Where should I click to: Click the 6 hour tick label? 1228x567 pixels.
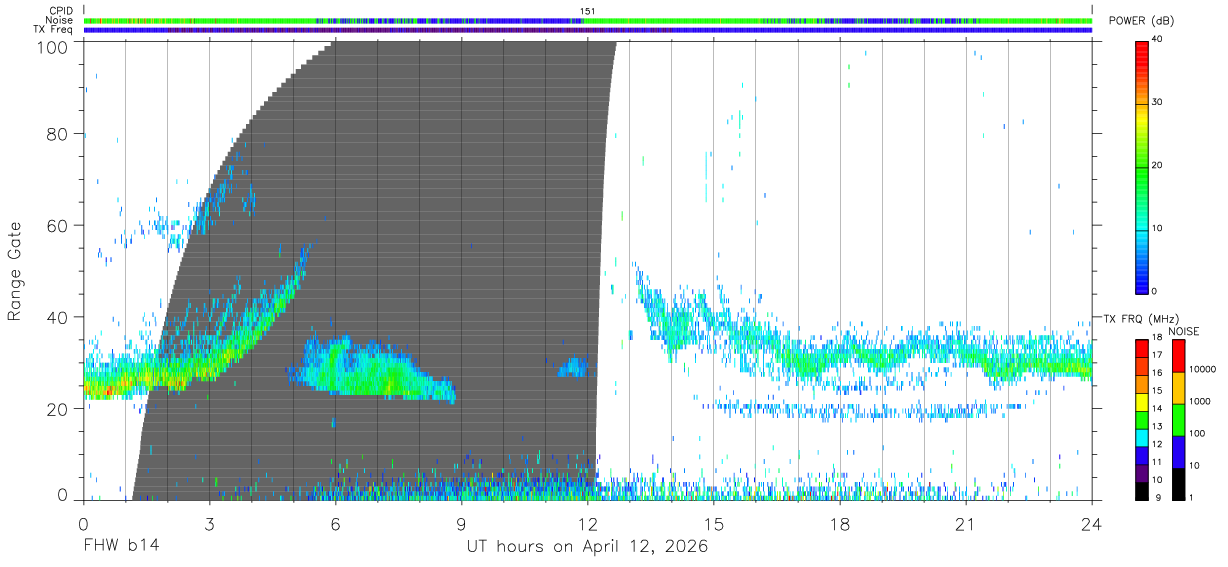click(335, 523)
